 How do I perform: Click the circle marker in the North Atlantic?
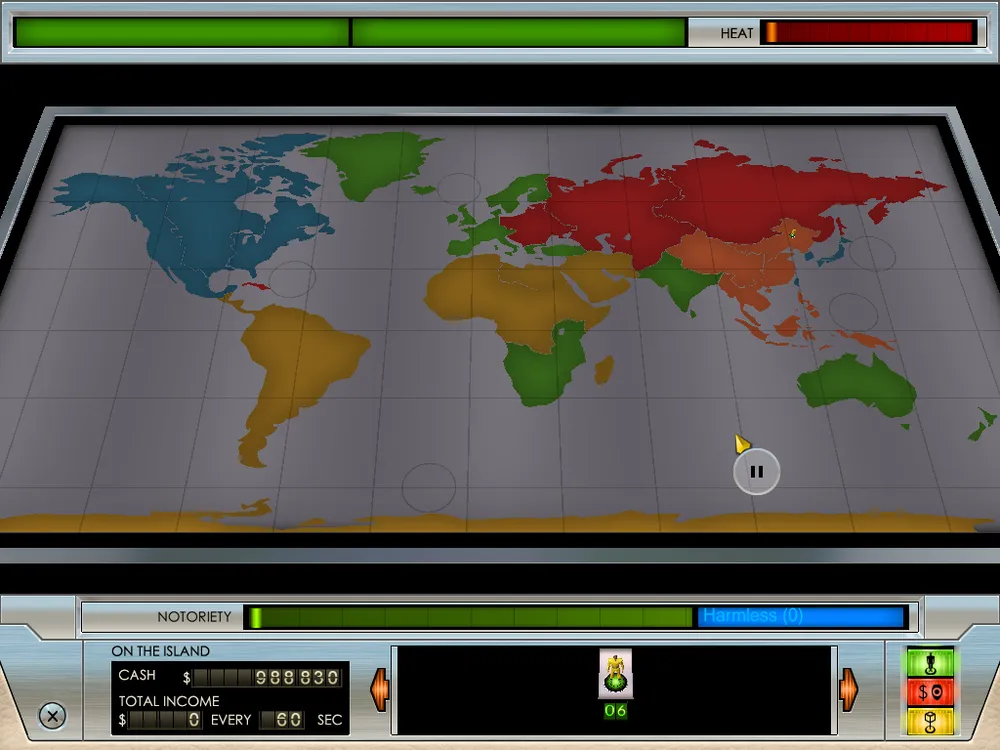coord(459,189)
